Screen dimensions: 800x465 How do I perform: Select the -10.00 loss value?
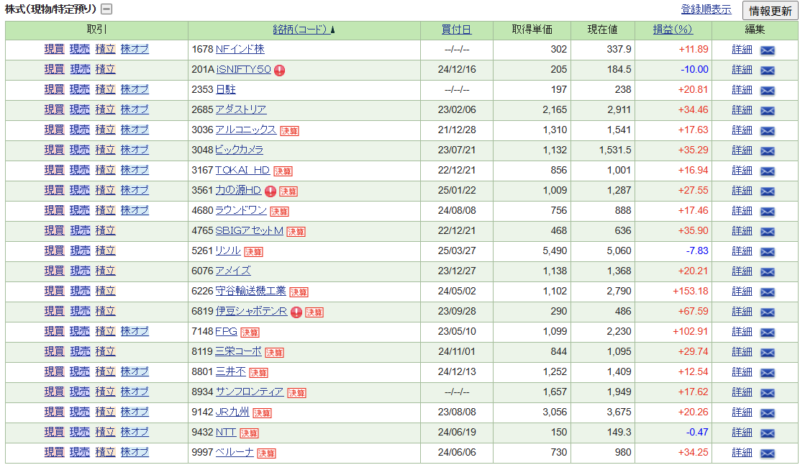694,69
